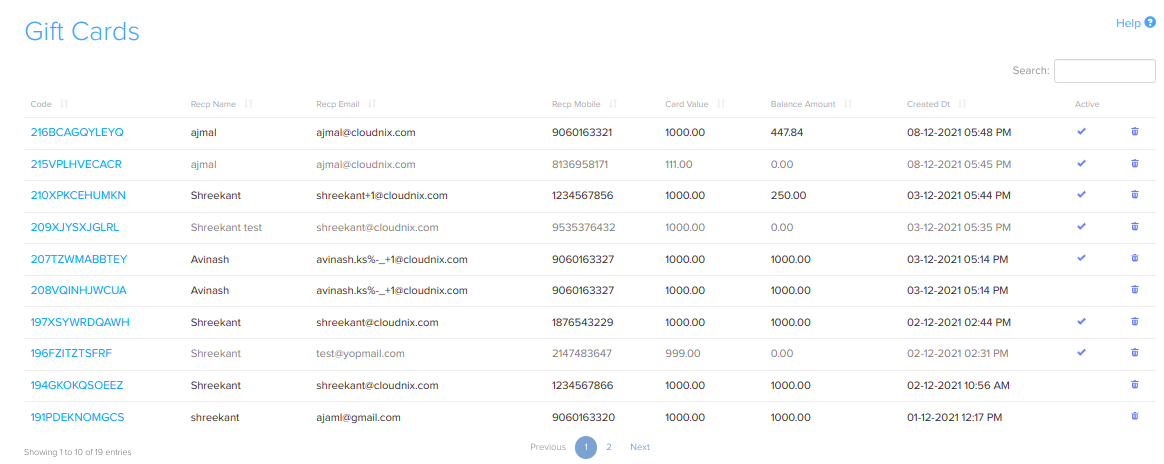Select pagination page 1
The width and height of the screenshot is (1164, 464).
point(586,447)
